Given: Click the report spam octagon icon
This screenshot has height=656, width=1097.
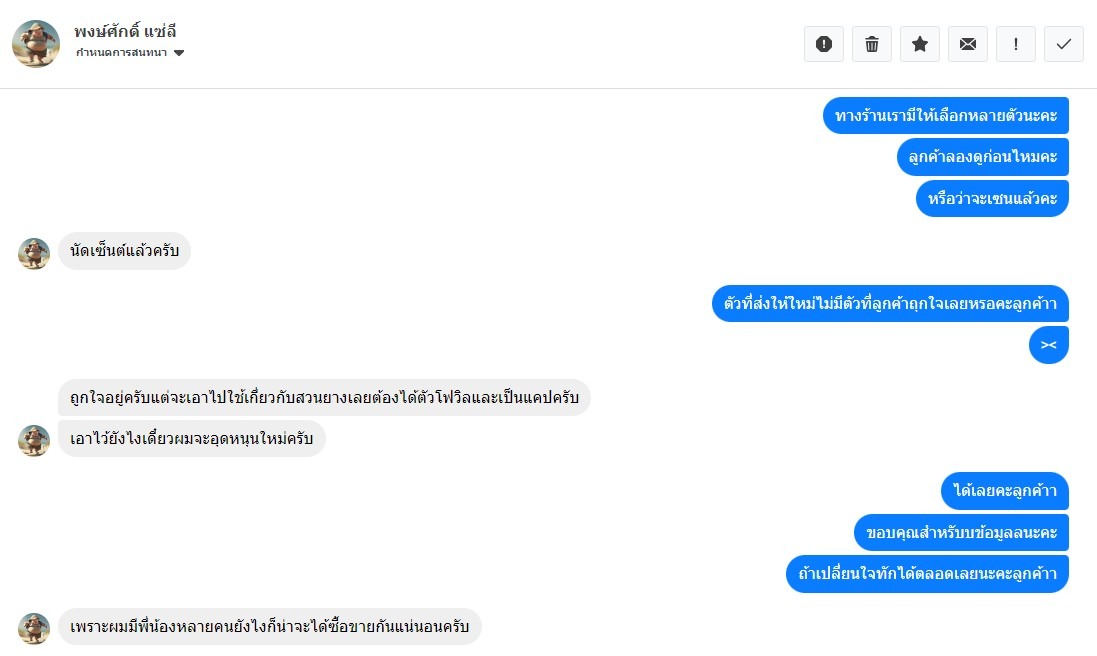Looking at the screenshot, I should click(x=824, y=44).
